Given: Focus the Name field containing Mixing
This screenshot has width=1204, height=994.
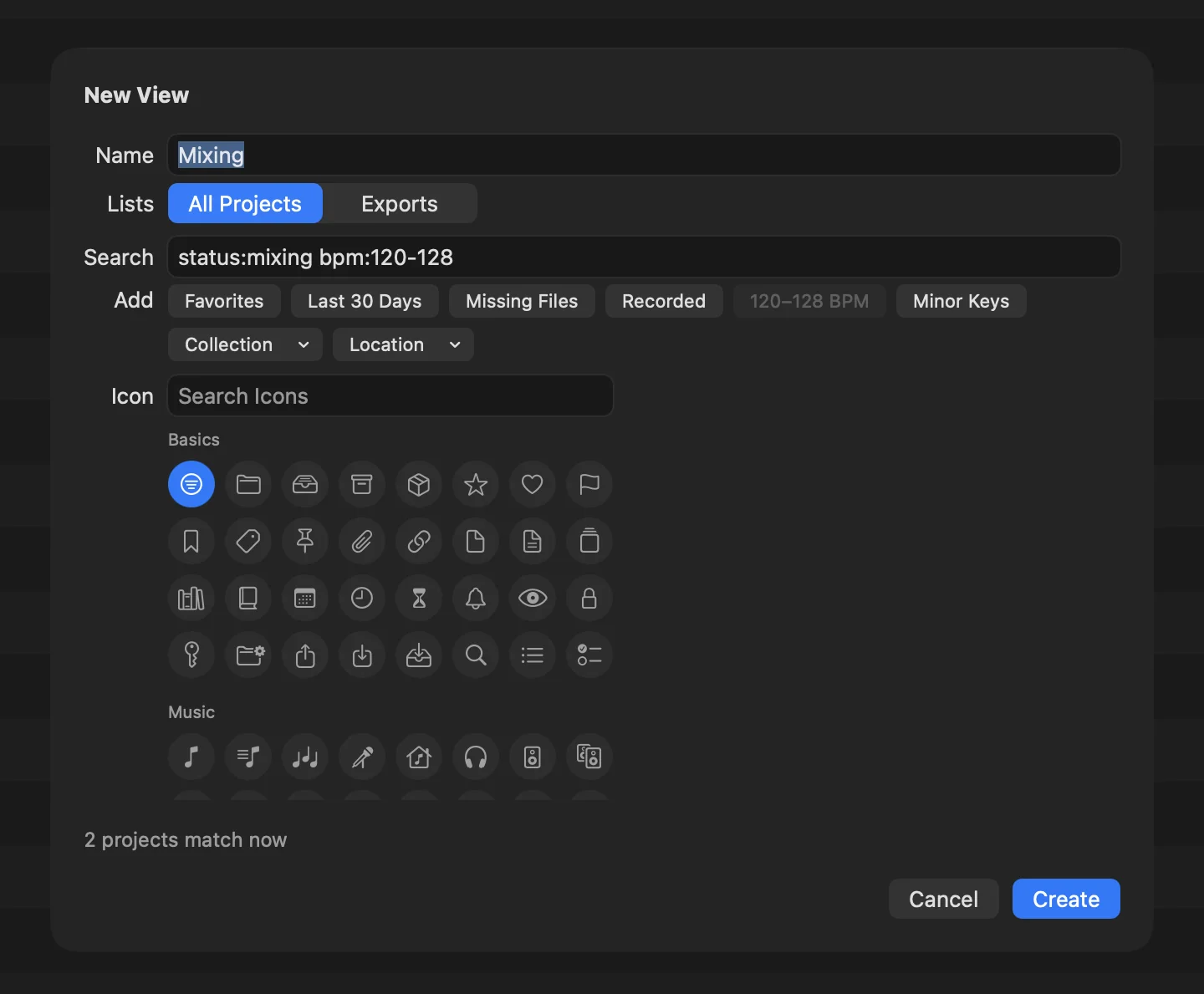Looking at the screenshot, I should click(644, 155).
